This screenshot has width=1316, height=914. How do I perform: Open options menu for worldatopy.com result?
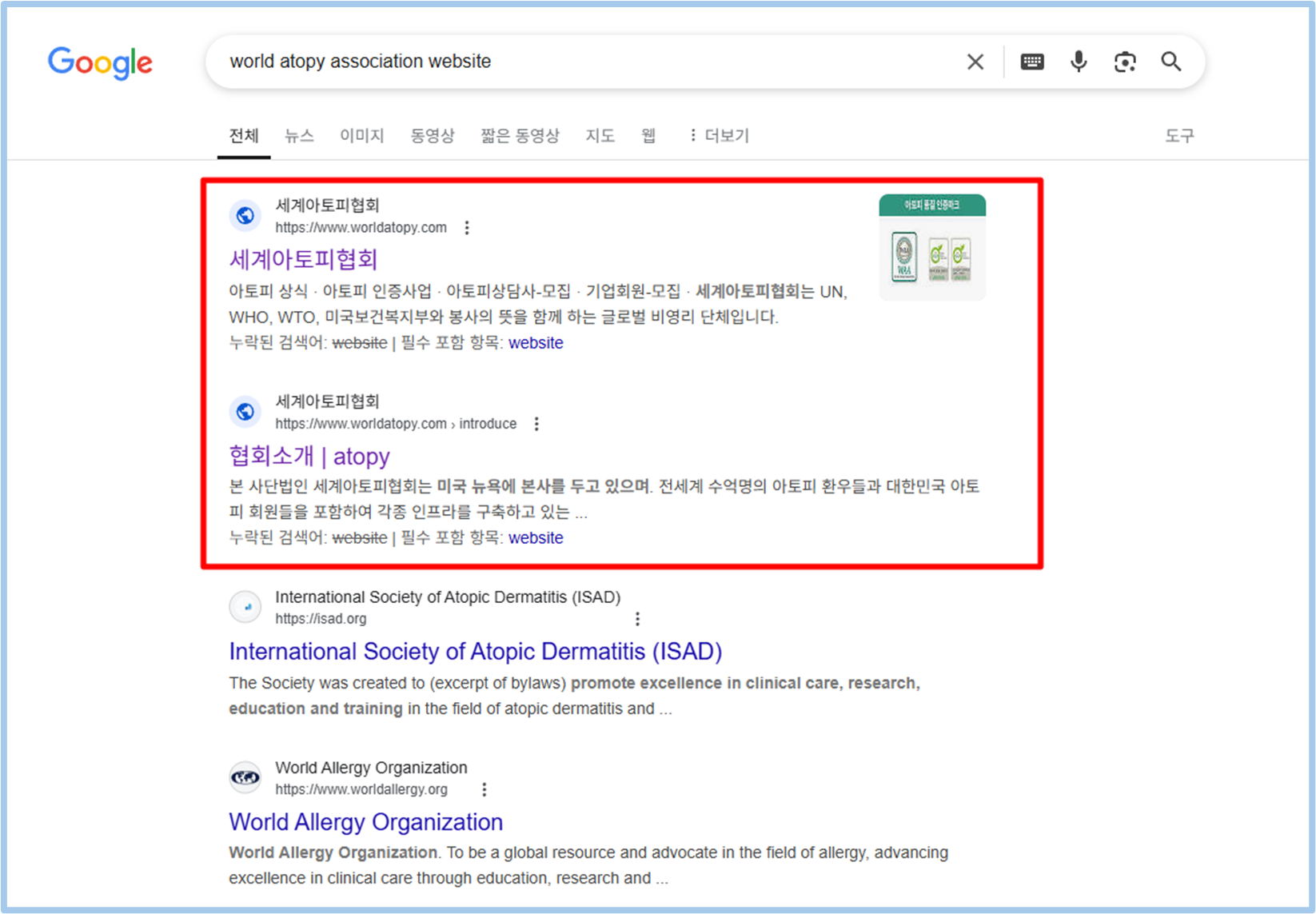click(x=467, y=228)
